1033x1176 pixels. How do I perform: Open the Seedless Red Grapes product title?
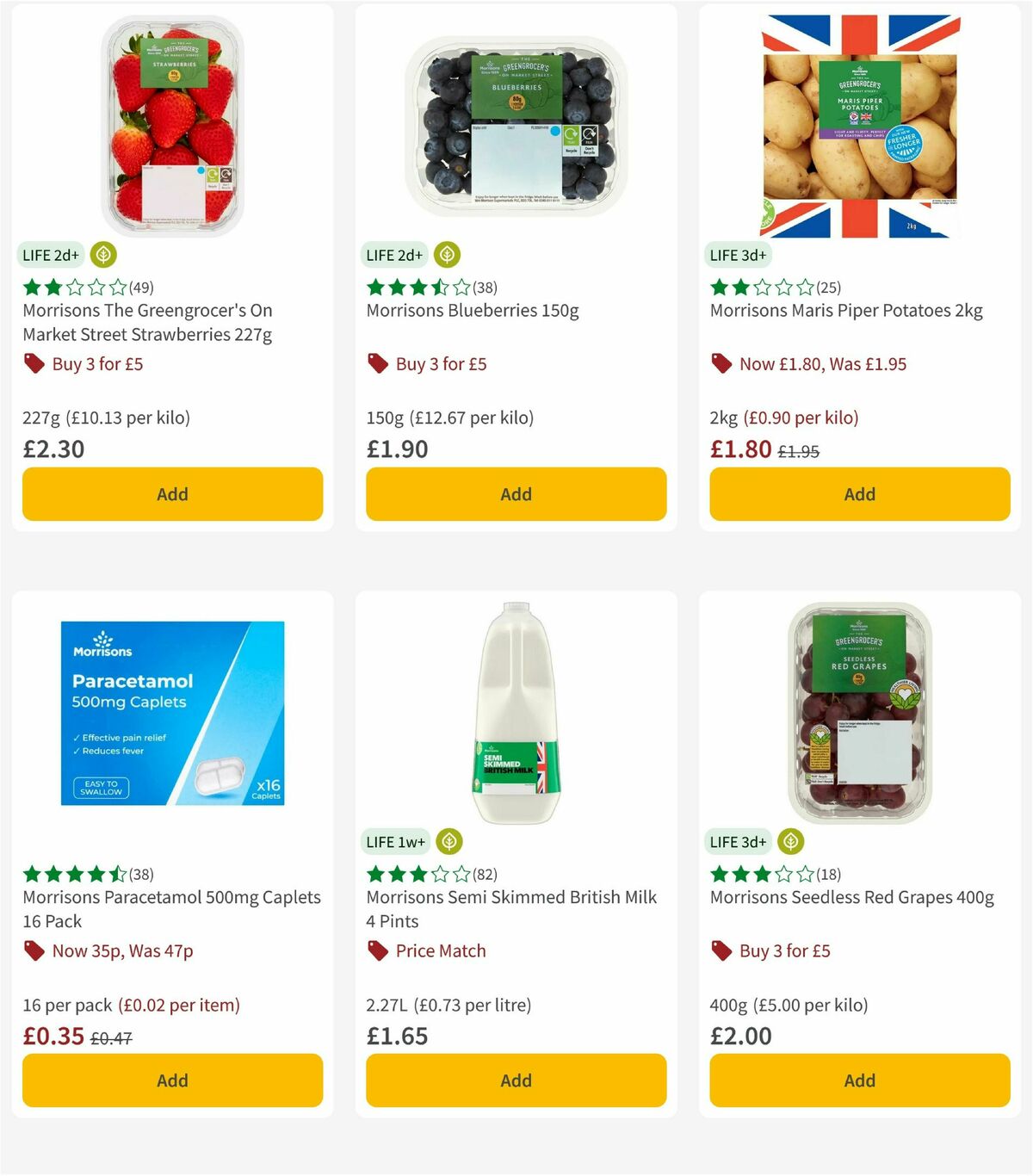click(x=851, y=897)
